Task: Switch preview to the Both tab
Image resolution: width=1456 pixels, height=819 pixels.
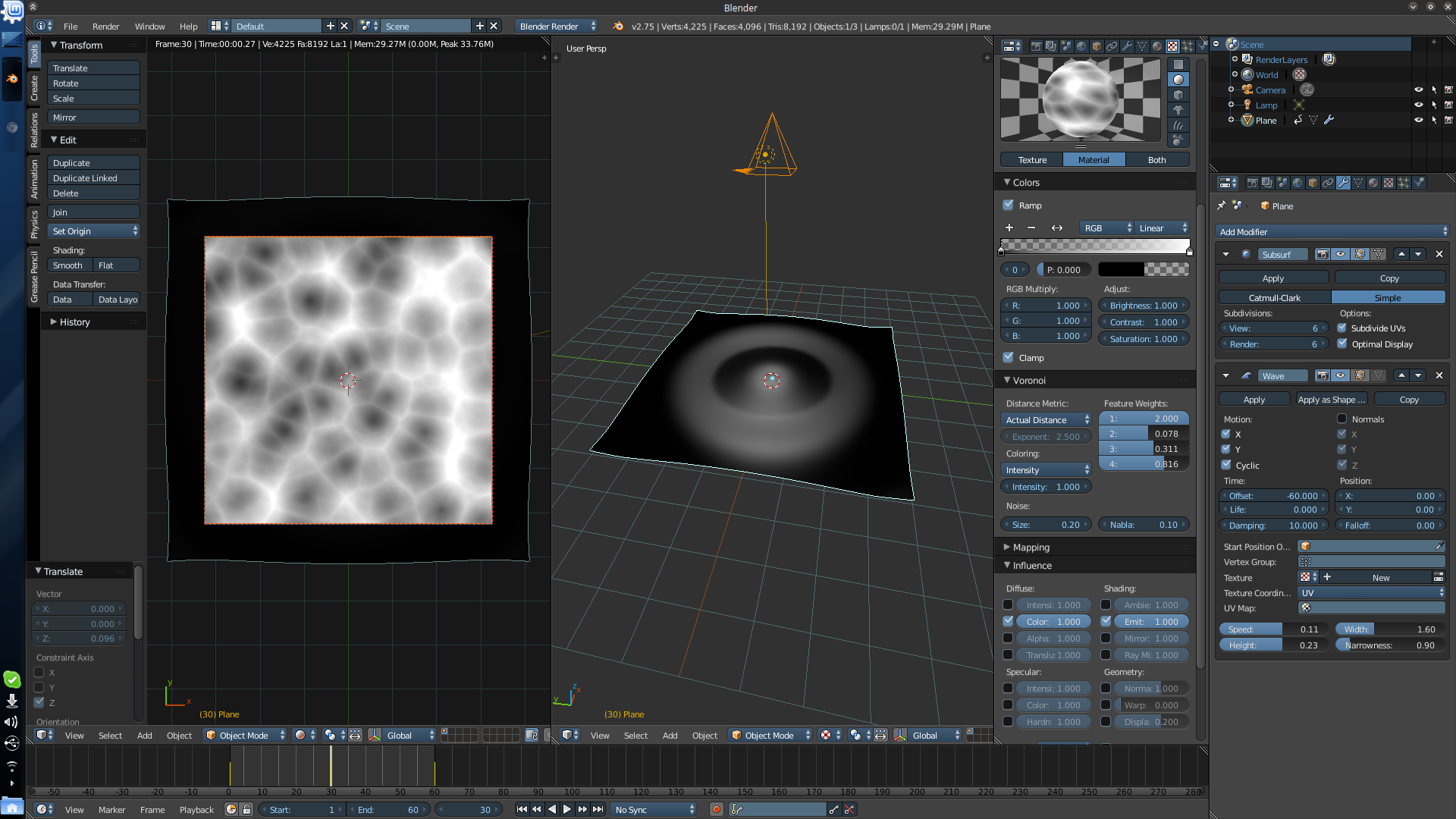Action: (1156, 159)
